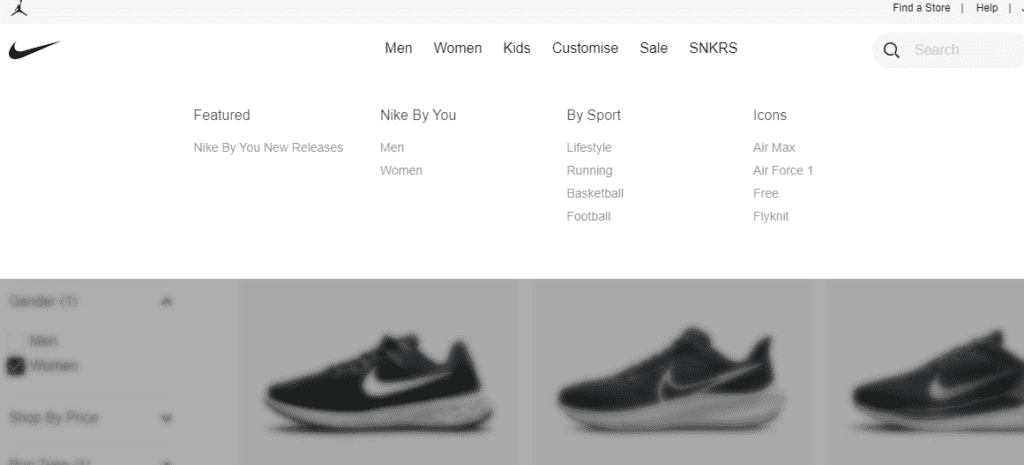
Task: Click Find a Store link
Action: tap(921, 8)
